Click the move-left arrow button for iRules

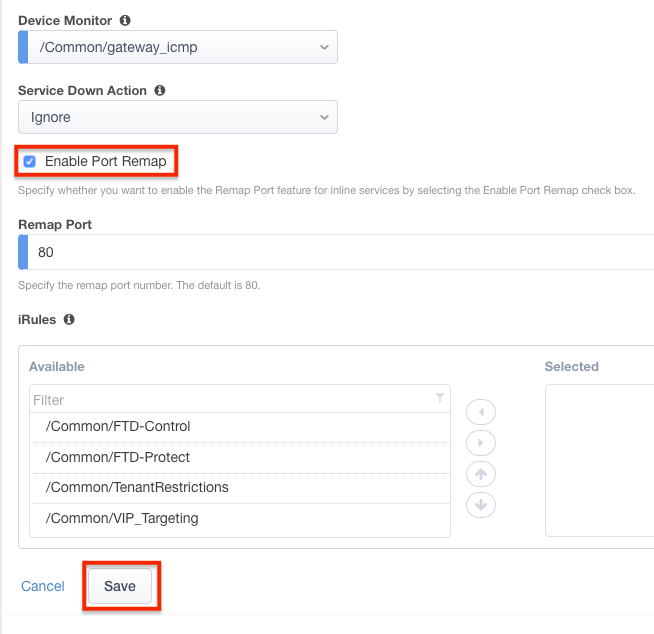pos(481,412)
